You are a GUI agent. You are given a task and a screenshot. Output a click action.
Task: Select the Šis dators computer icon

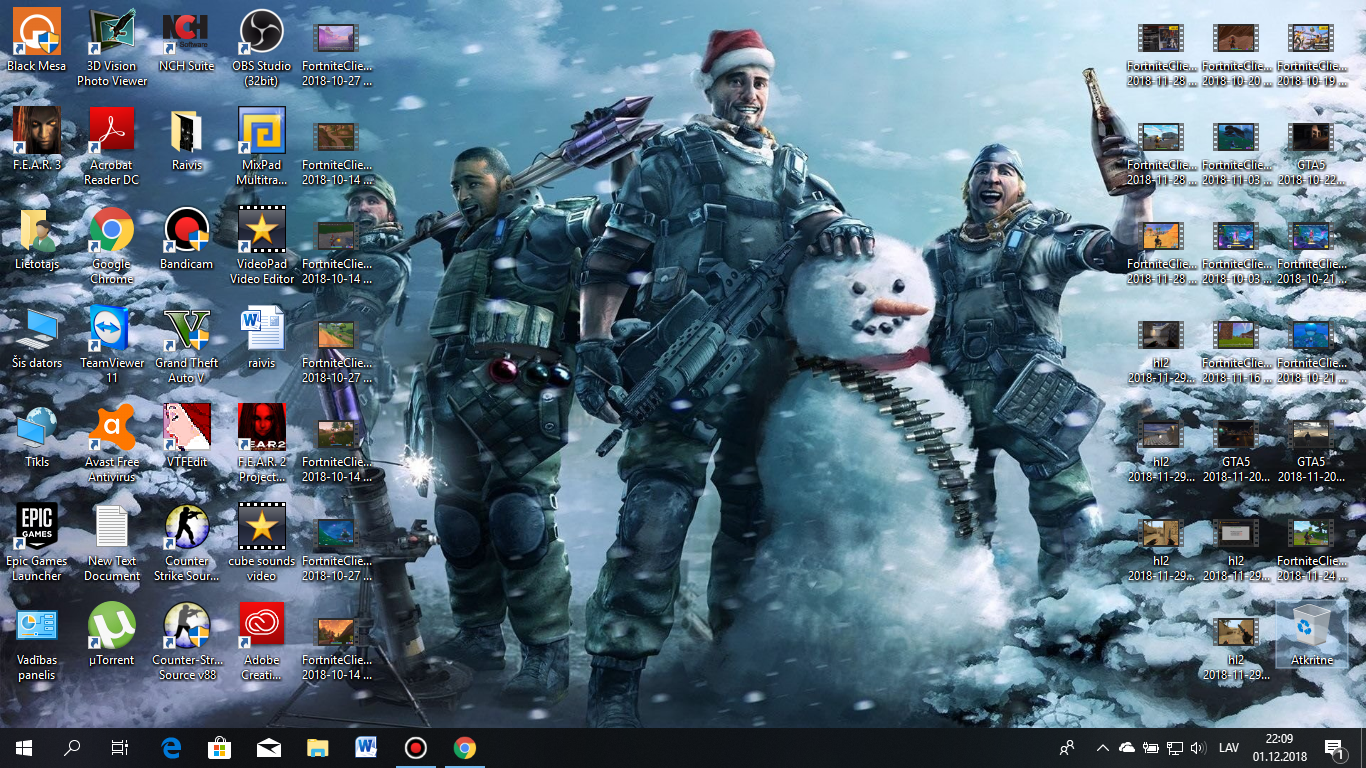[37, 338]
